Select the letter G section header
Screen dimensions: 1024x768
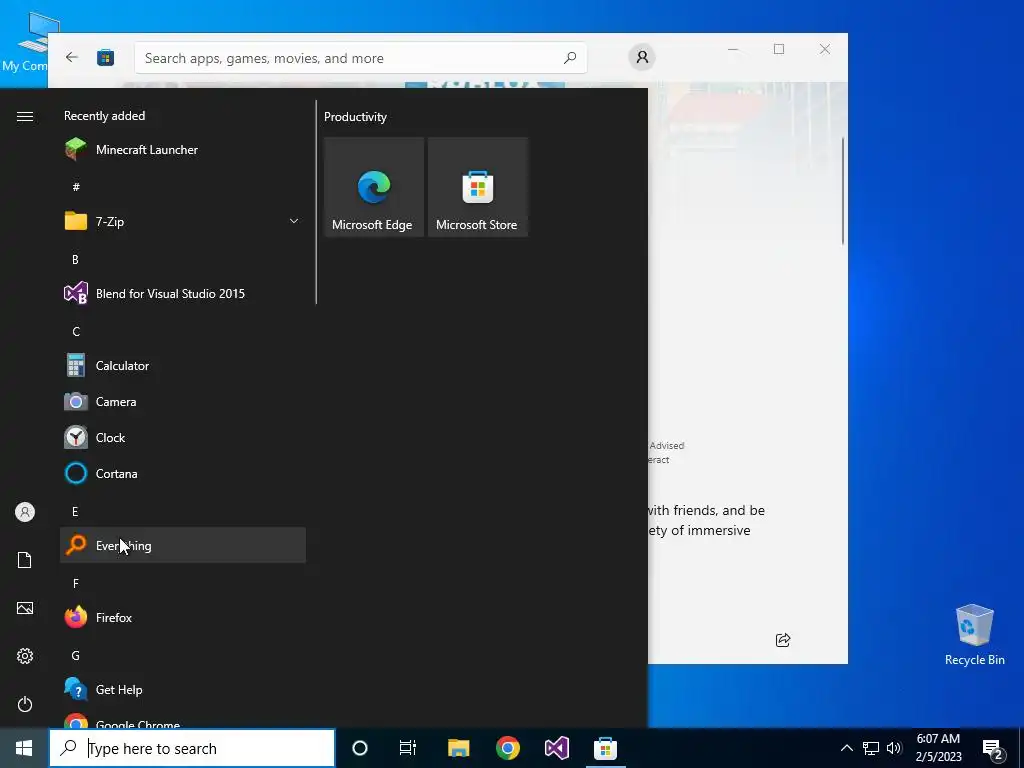coord(76,656)
